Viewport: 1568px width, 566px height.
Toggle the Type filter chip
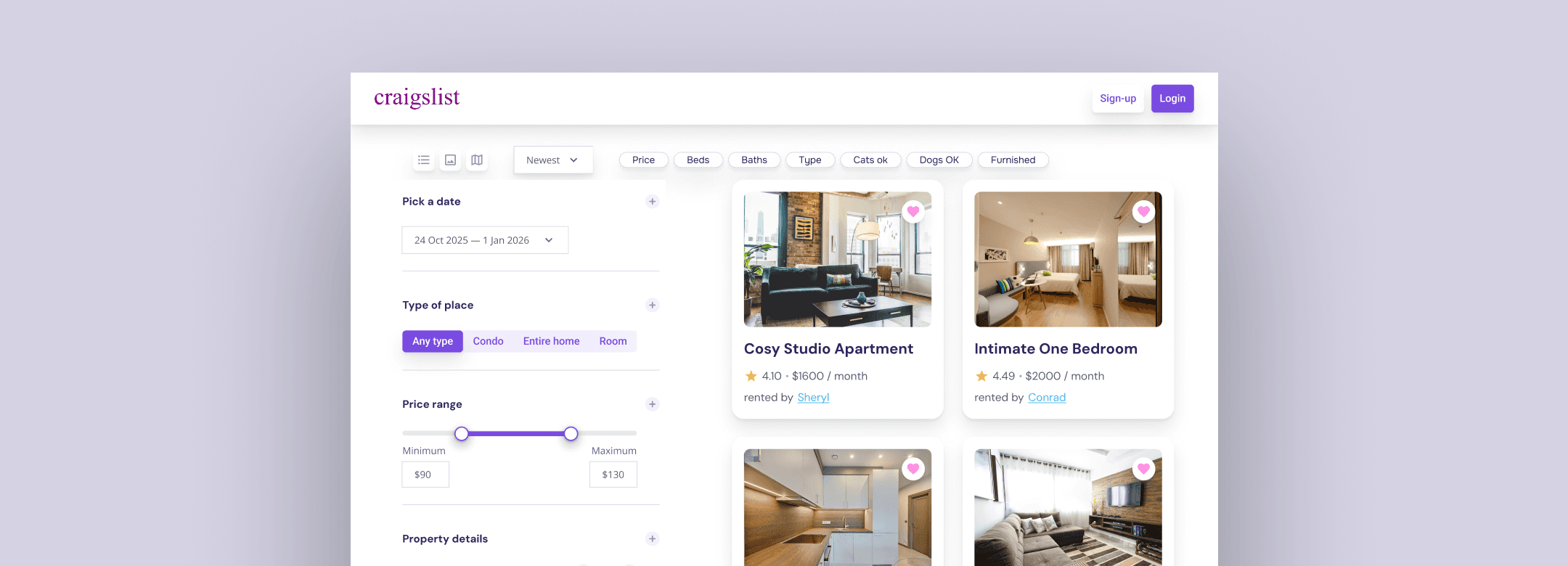pos(810,160)
